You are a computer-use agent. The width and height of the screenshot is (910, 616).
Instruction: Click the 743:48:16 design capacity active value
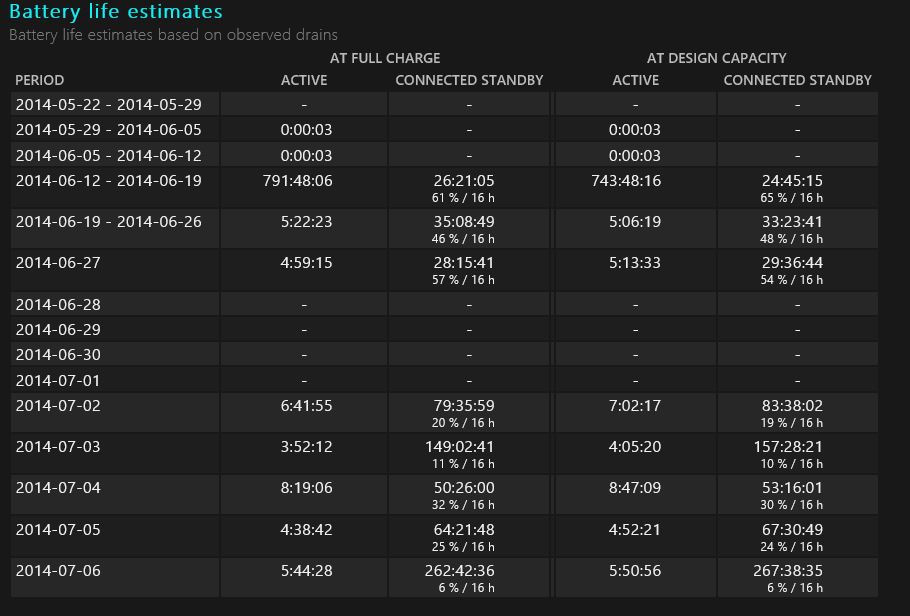coord(636,181)
